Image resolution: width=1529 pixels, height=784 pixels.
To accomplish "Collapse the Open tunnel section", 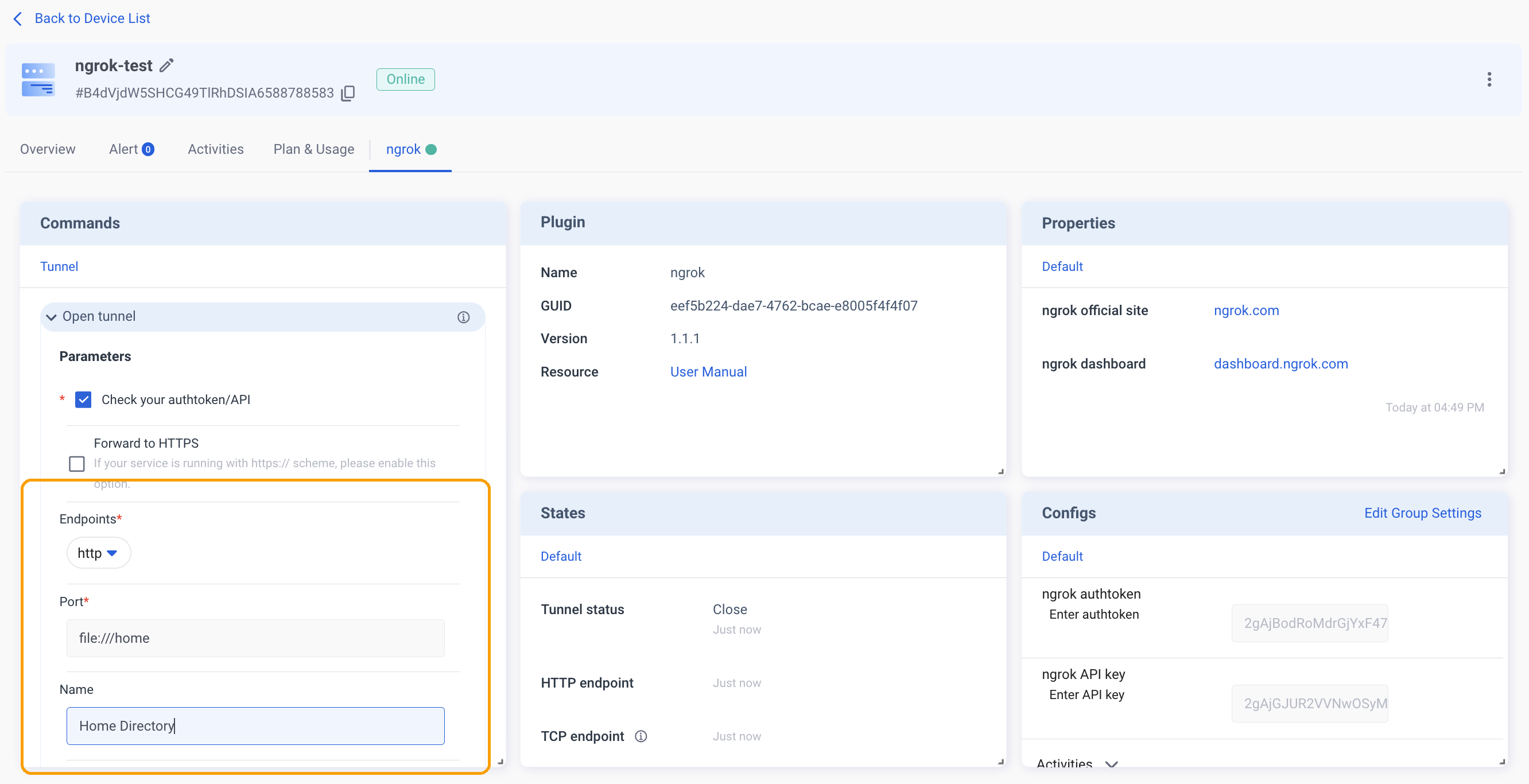I will [x=52, y=317].
